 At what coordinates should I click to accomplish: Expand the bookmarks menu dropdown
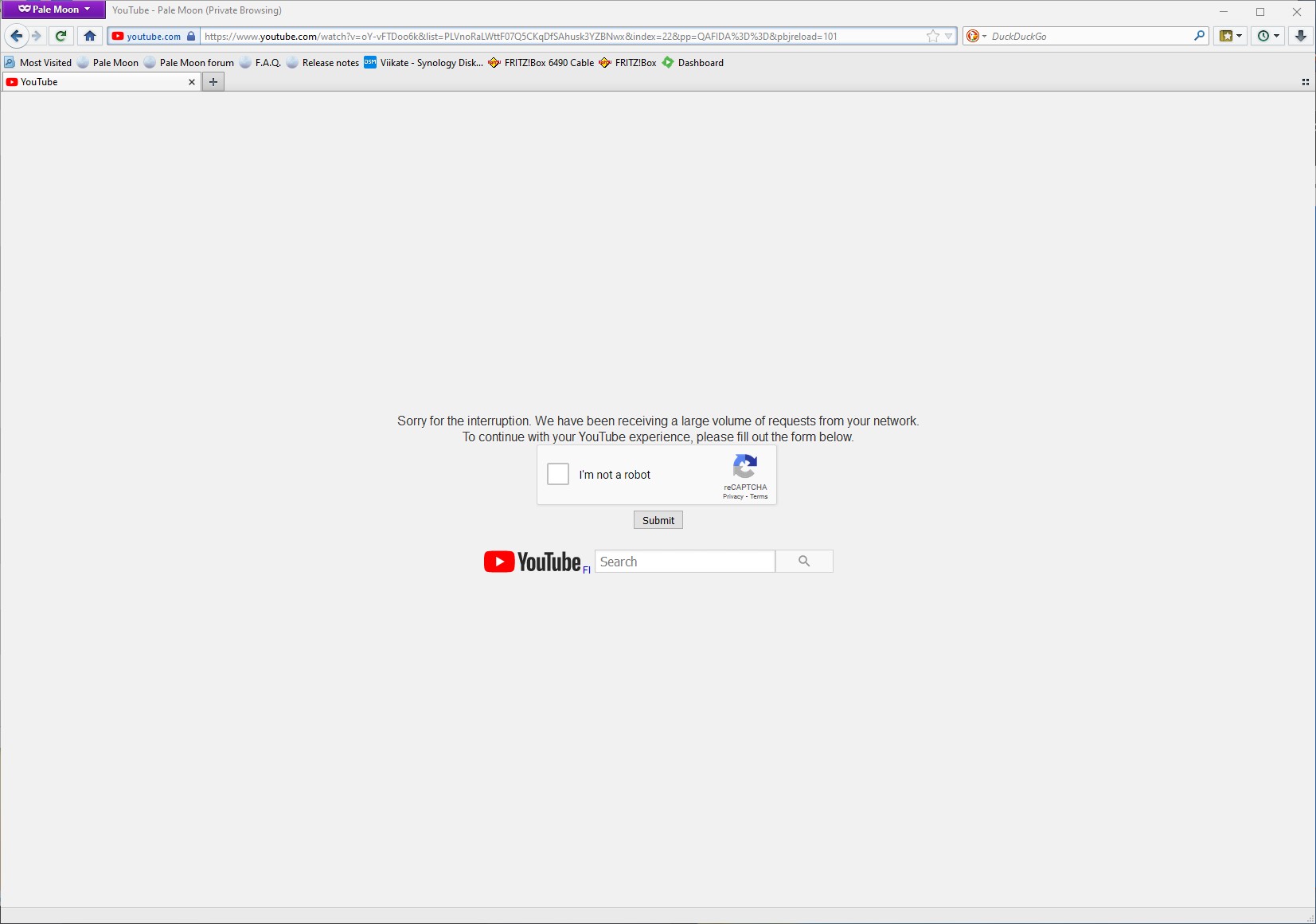[x=1238, y=36]
